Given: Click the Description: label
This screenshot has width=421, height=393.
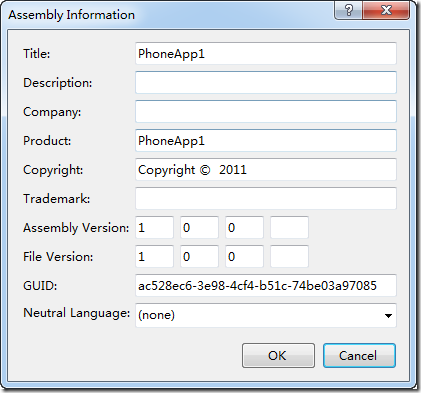Looking at the screenshot, I should click(57, 83).
